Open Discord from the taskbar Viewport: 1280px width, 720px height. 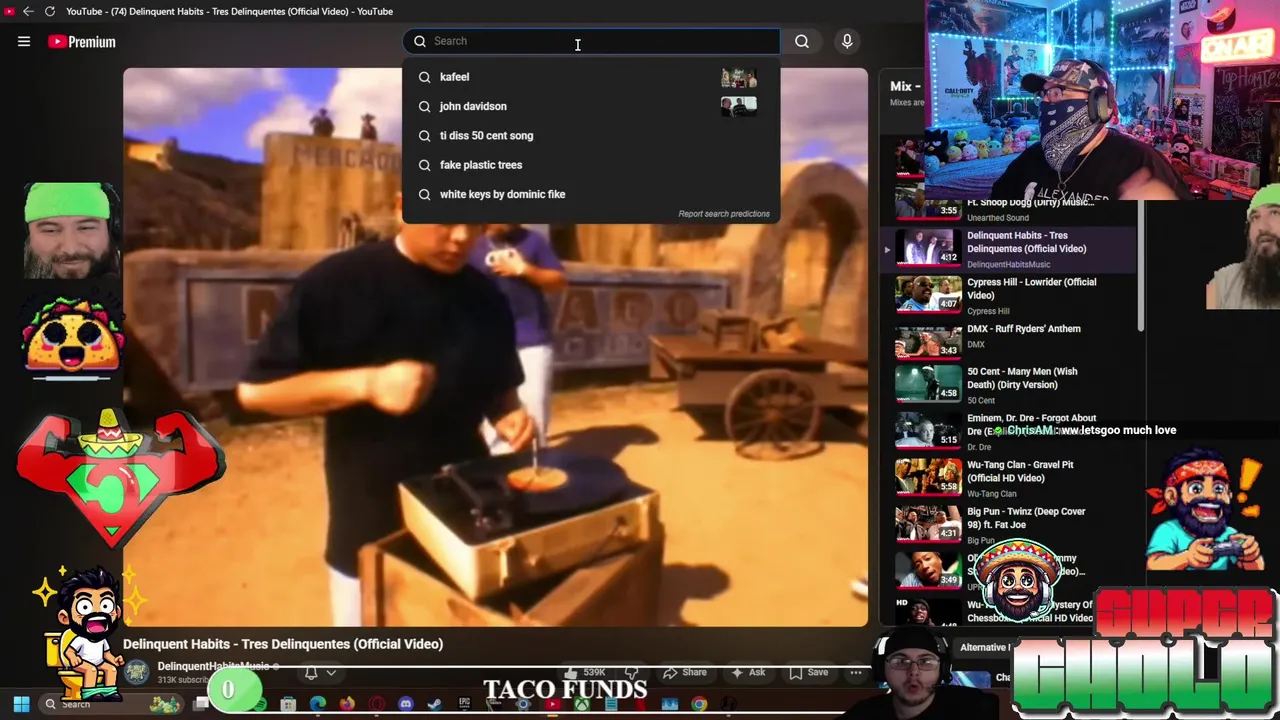[x=405, y=704]
